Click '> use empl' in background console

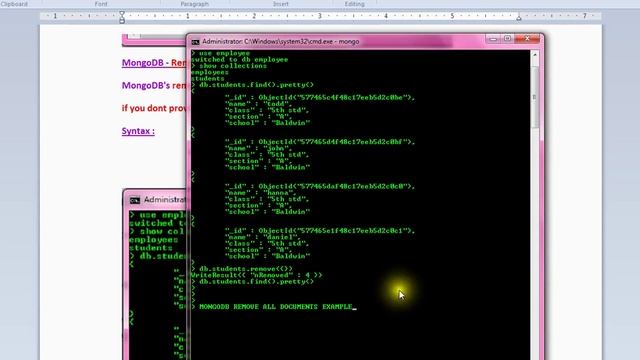158,215
